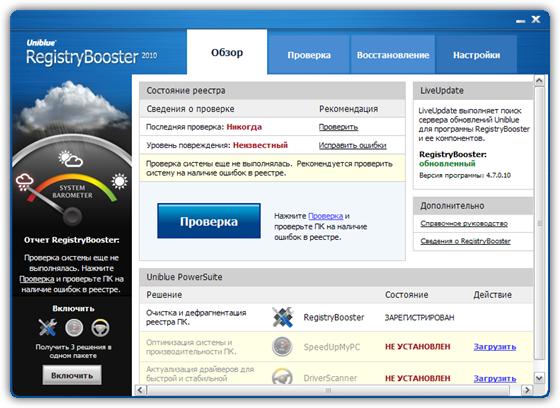This screenshot has width=560, height=408.
Task: Click the yellow system-not-scanned notice
Action: click(x=272, y=168)
